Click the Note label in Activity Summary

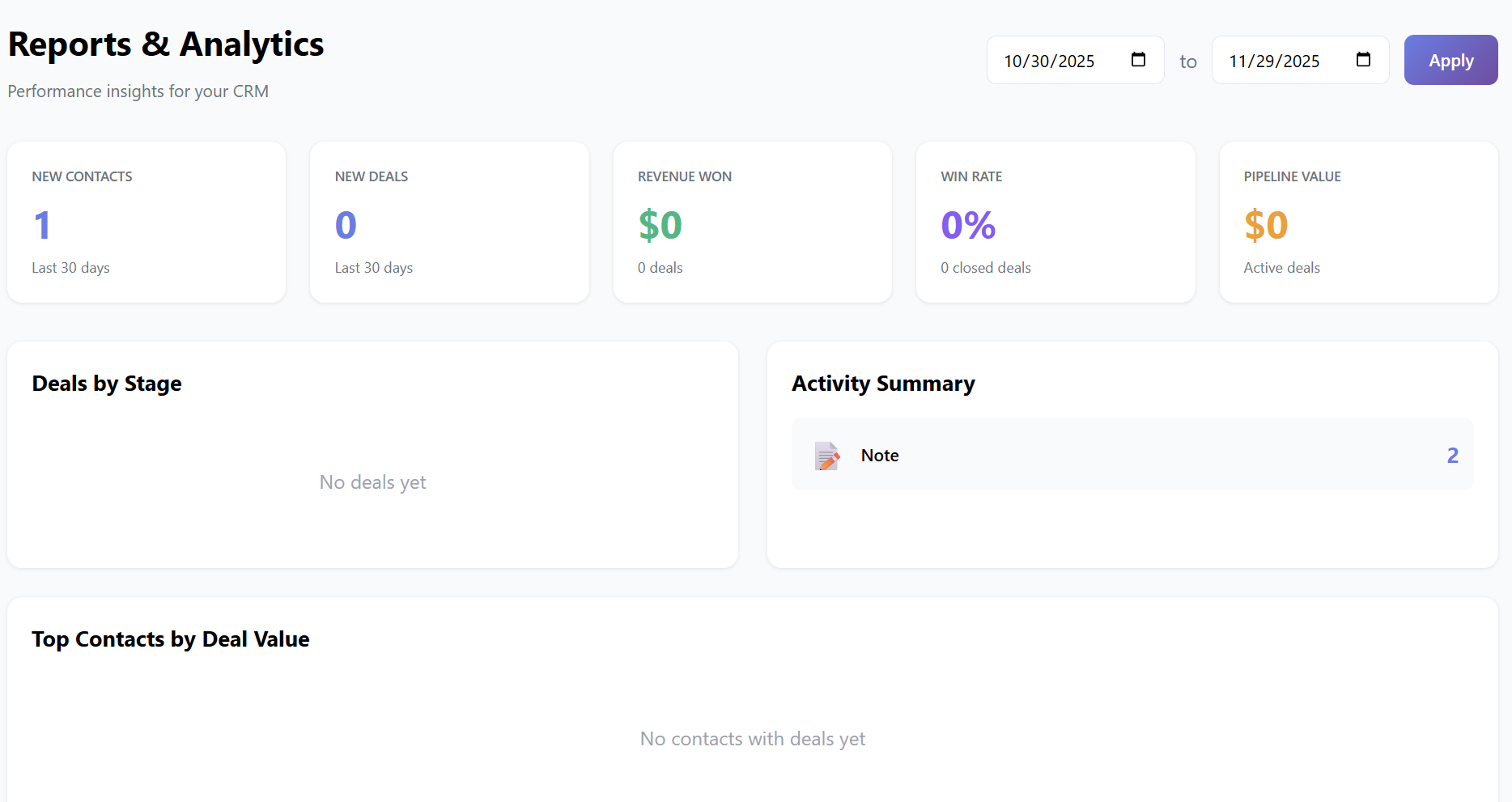point(880,456)
